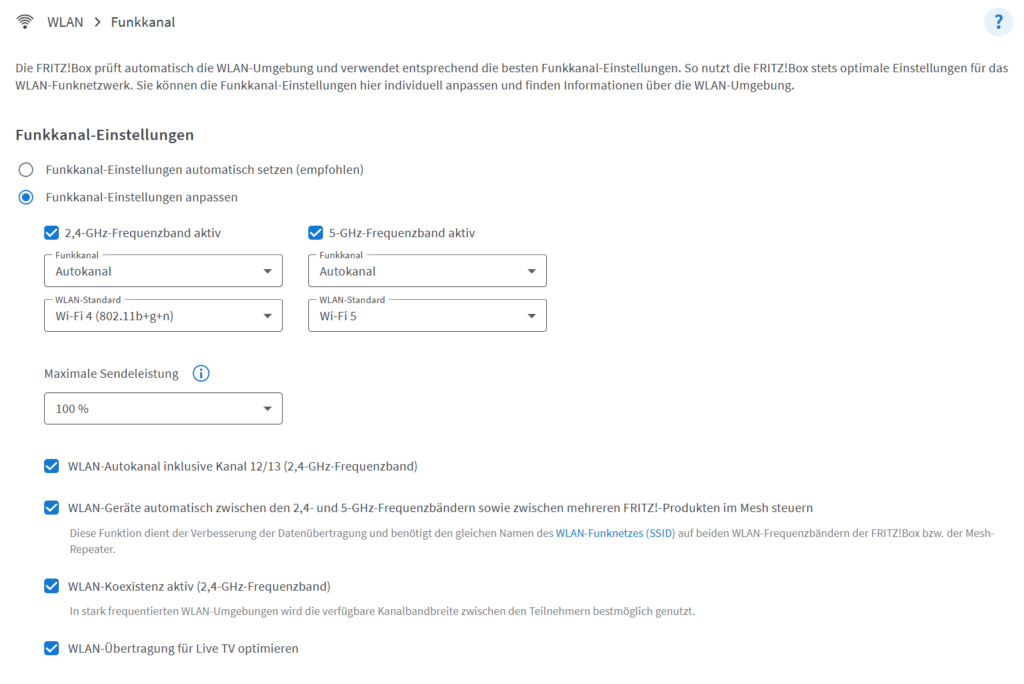1024x684 pixels.
Task: Open the 100 % Sendeleistung dropdown
Action: point(163,409)
